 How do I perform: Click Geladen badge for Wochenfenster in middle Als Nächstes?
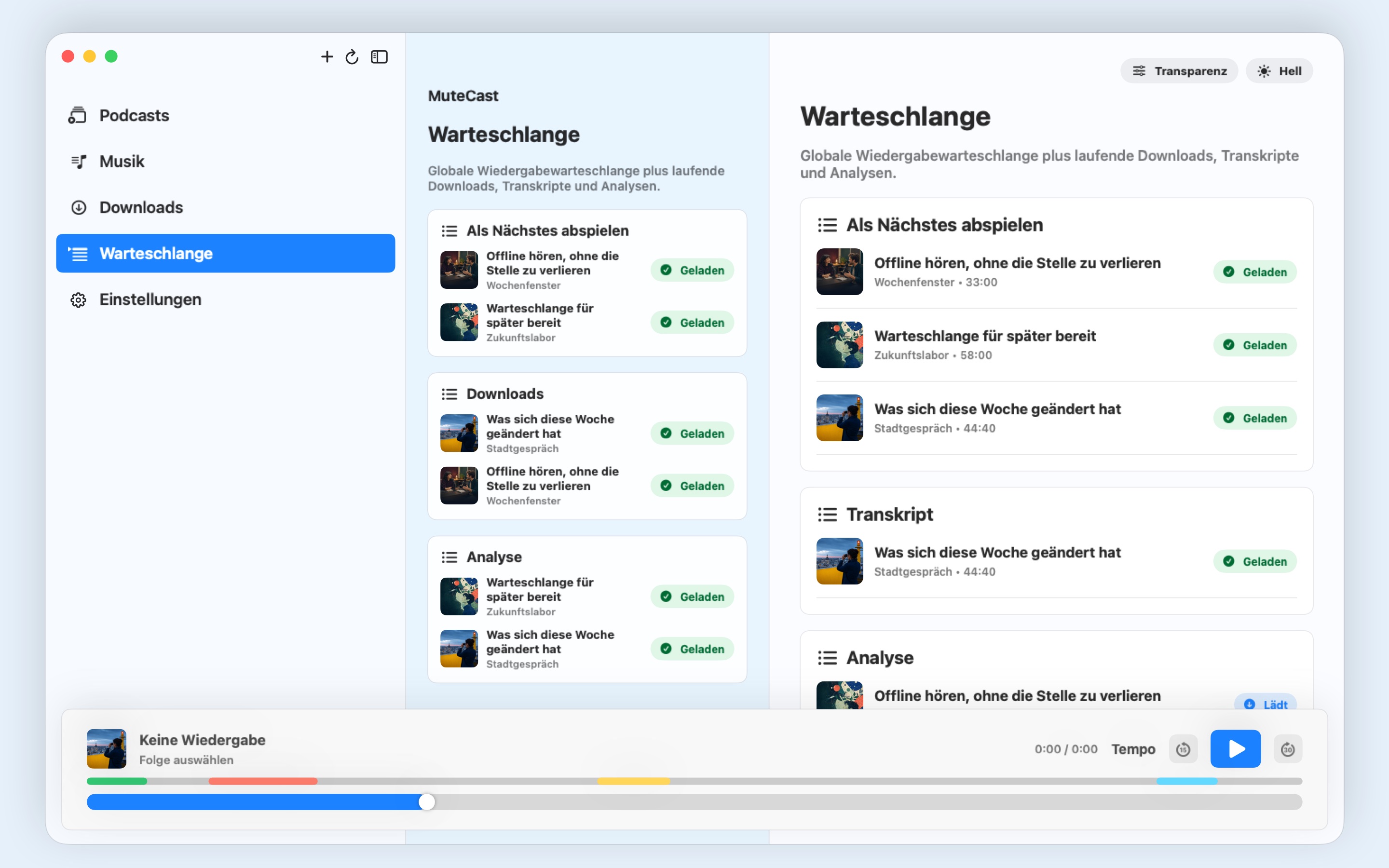click(x=692, y=270)
